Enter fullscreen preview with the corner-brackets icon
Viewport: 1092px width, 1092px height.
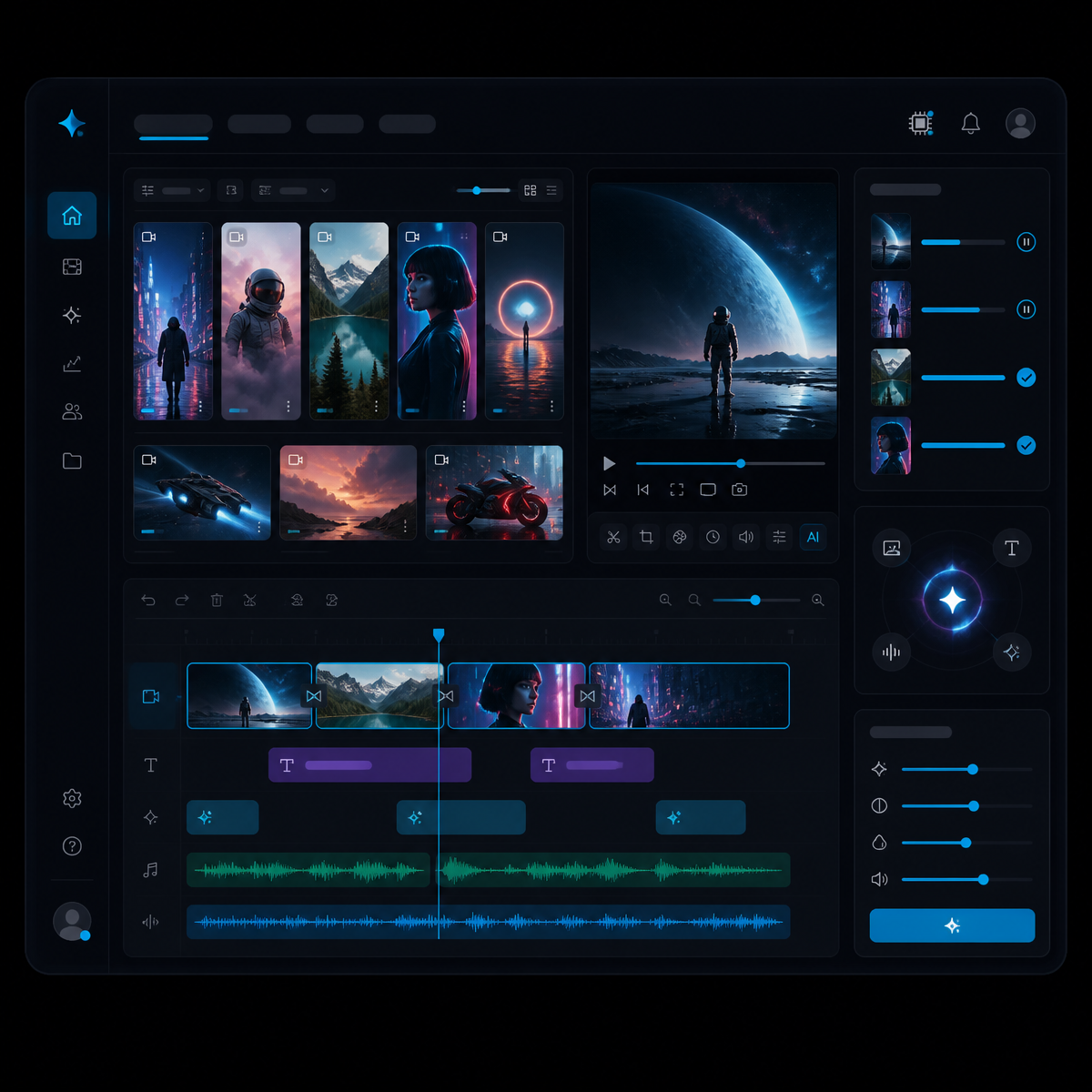tap(676, 490)
